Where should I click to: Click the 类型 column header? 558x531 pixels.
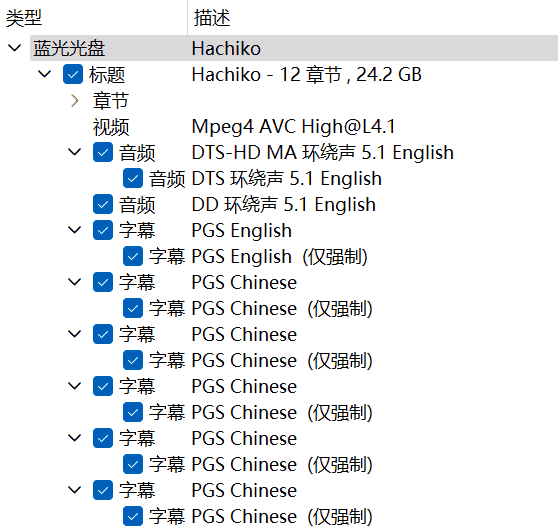point(24,18)
